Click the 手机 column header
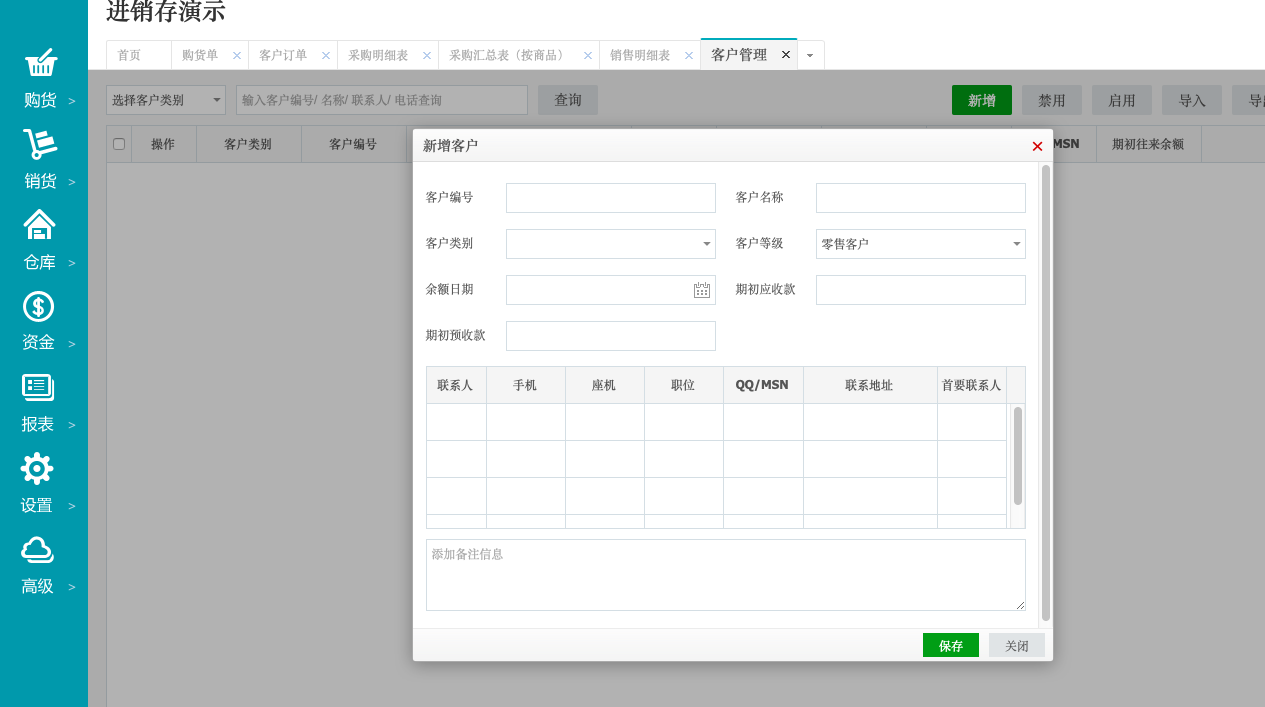The image size is (1265, 707). click(526, 385)
